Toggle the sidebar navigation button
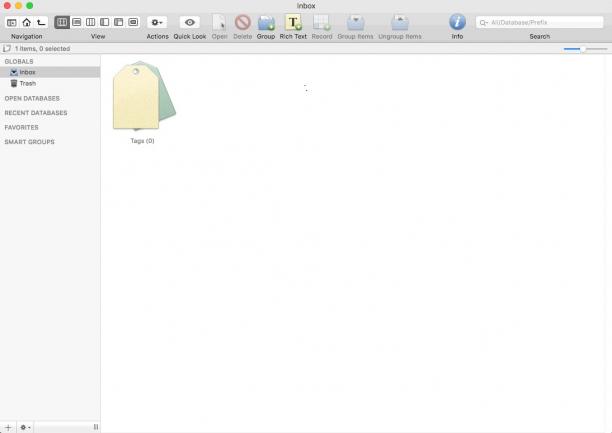 [12, 23]
